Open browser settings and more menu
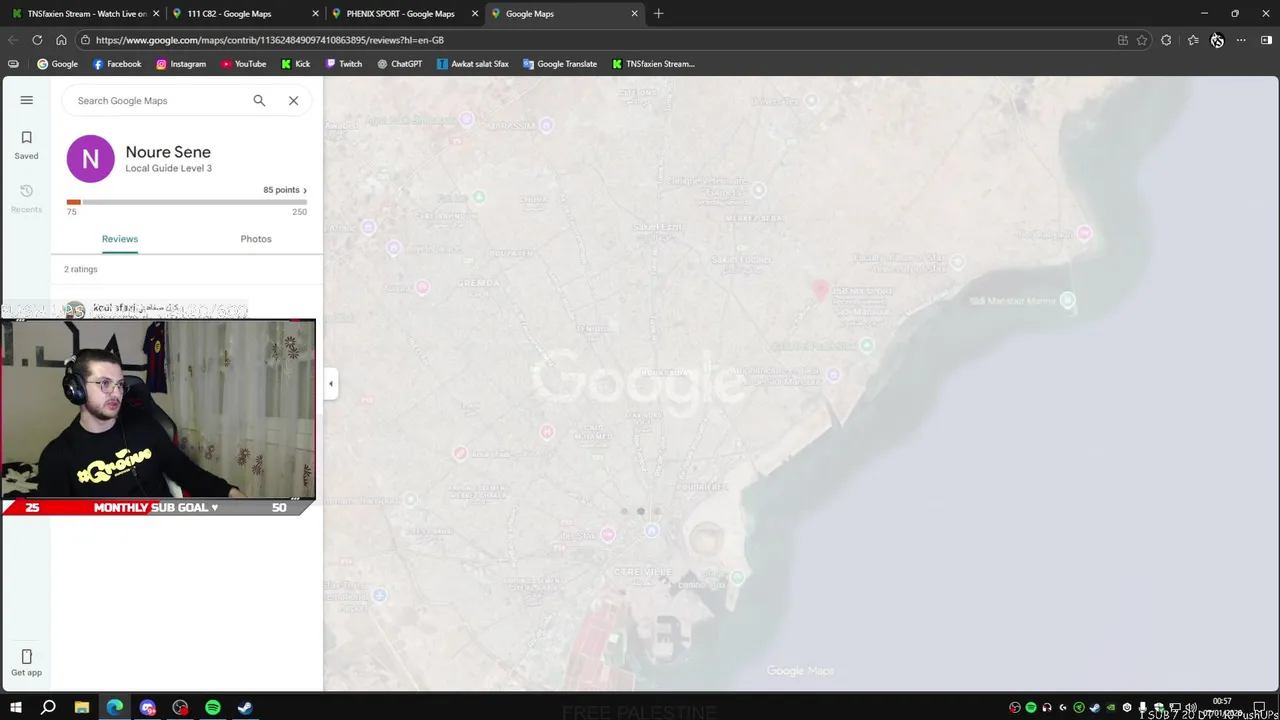Image resolution: width=1280 pixels, height=720 pixels. 1241,40
